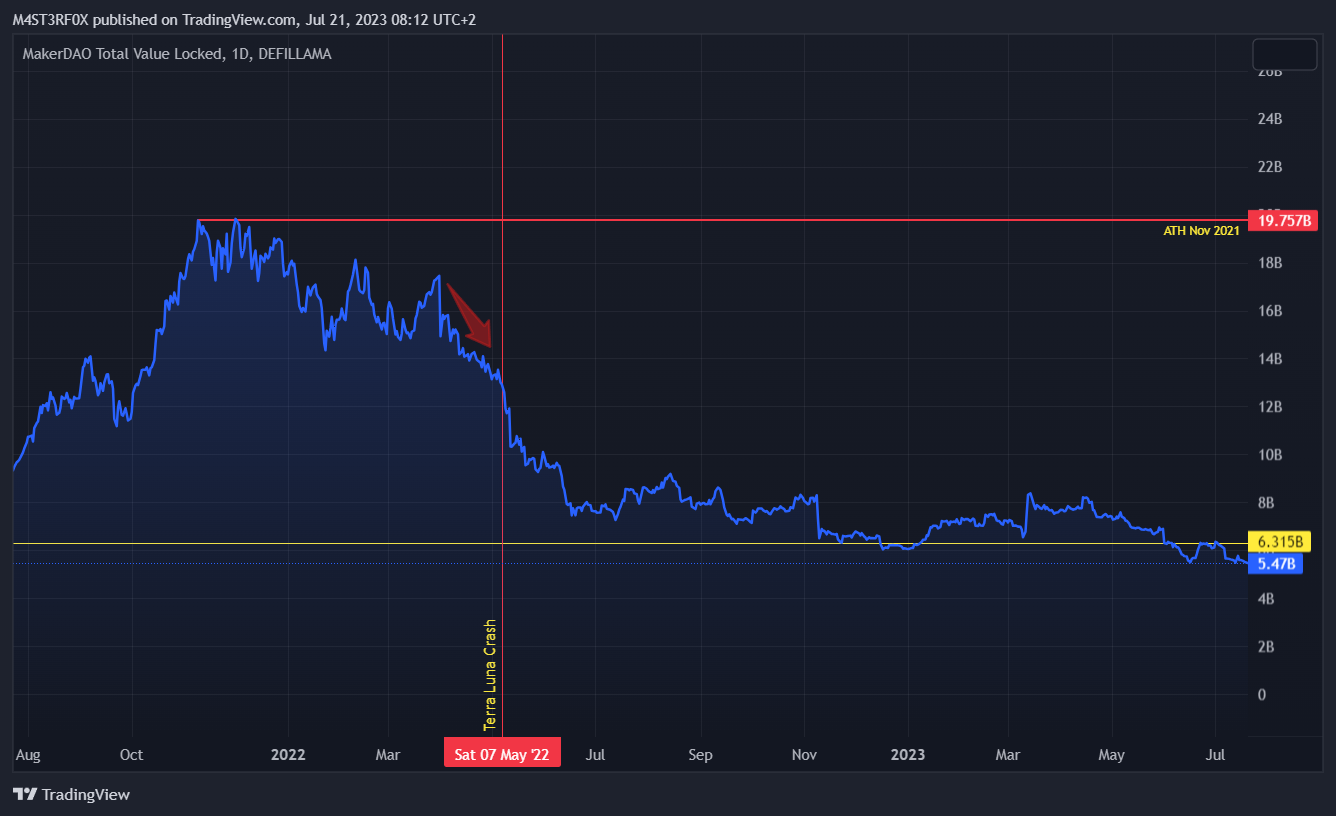The height and width of the screenshot is (816, 1336).
Task: Click the TradingView logo at bottom left
Action: point(71,794)
